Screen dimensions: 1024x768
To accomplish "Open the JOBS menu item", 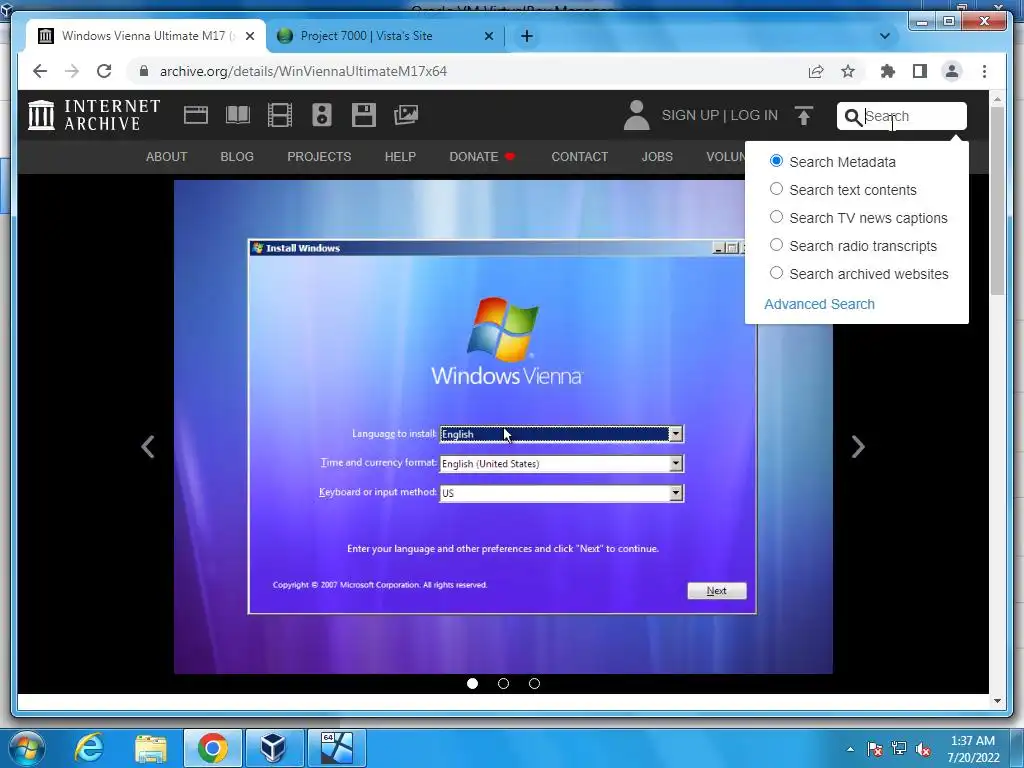I will tap(657, 157).
